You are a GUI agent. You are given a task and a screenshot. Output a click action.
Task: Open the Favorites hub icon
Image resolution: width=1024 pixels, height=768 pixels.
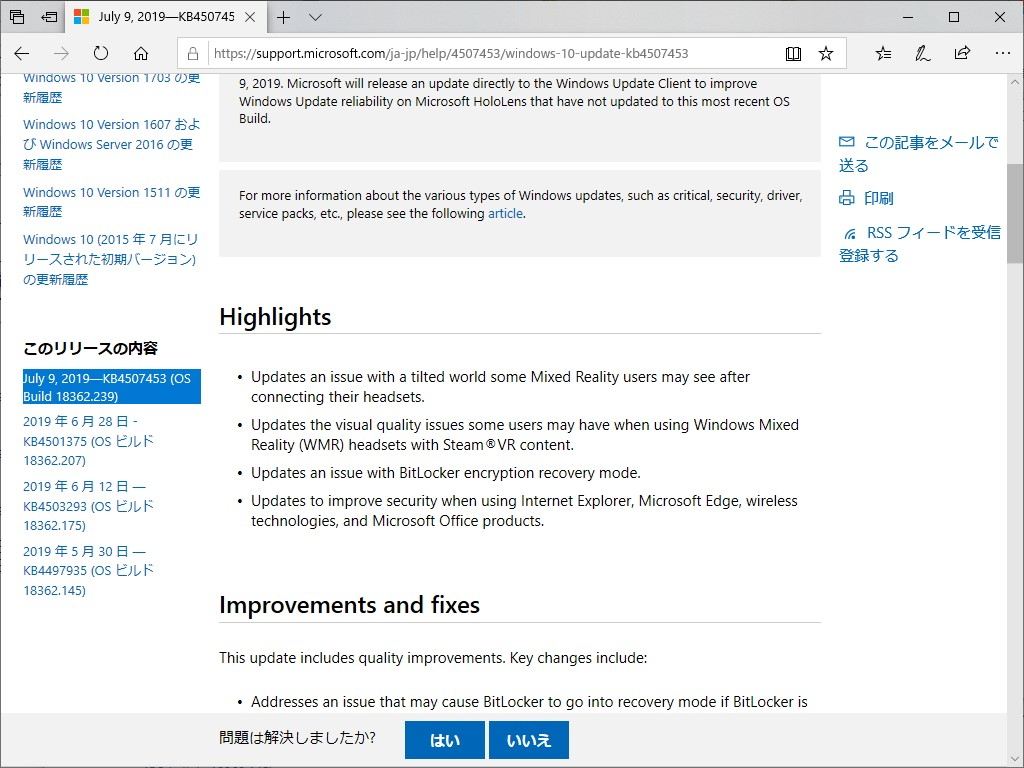click(883, 54)
